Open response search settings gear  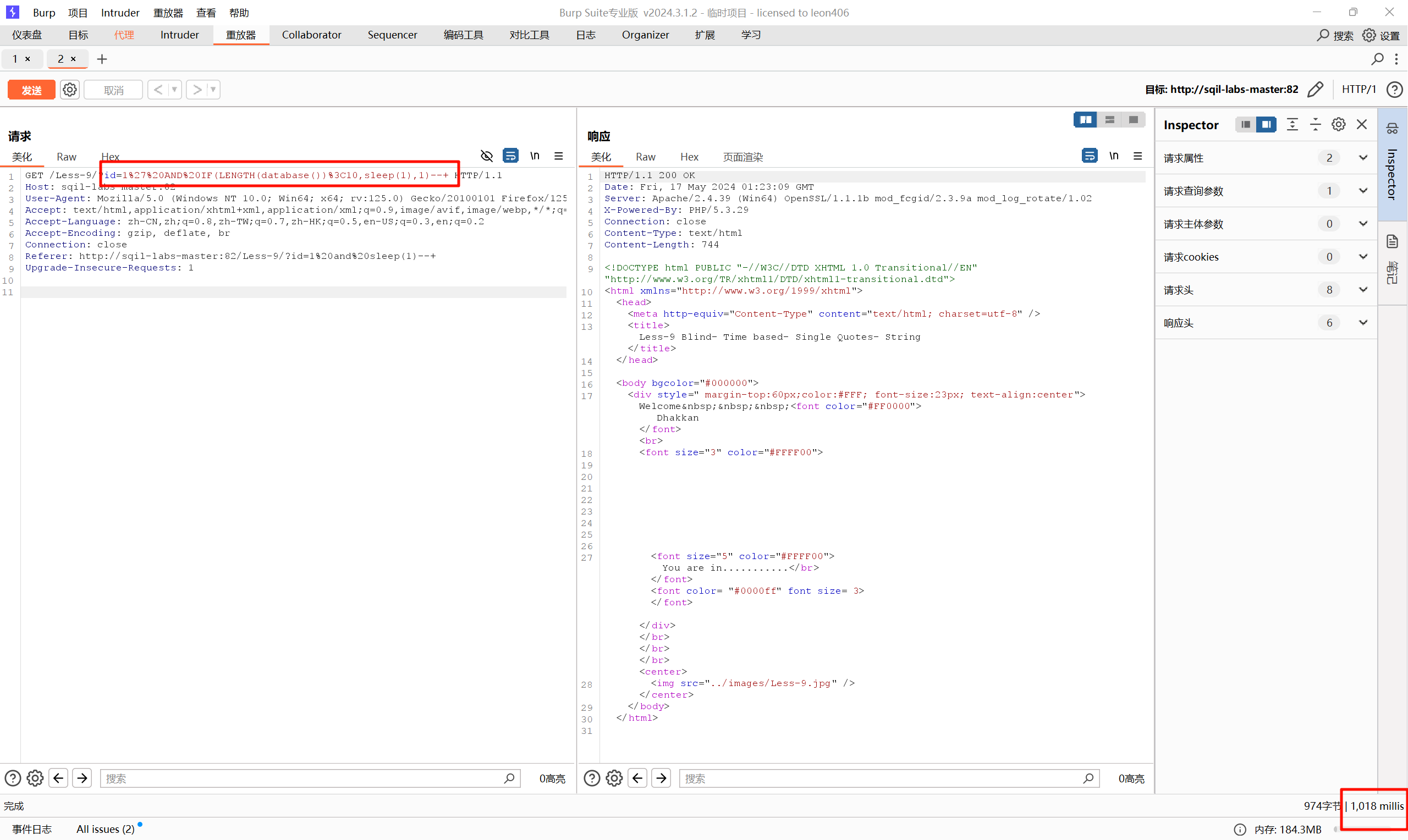tap(614, 778)
